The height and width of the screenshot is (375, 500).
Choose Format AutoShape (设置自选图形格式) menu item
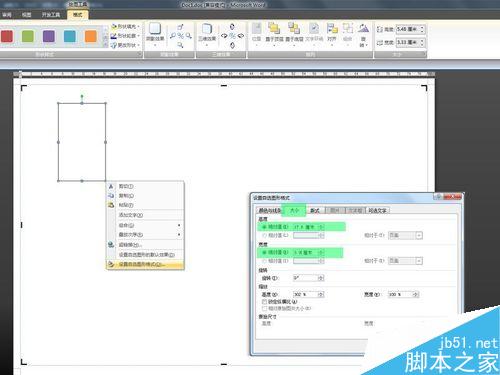(145, 264)
